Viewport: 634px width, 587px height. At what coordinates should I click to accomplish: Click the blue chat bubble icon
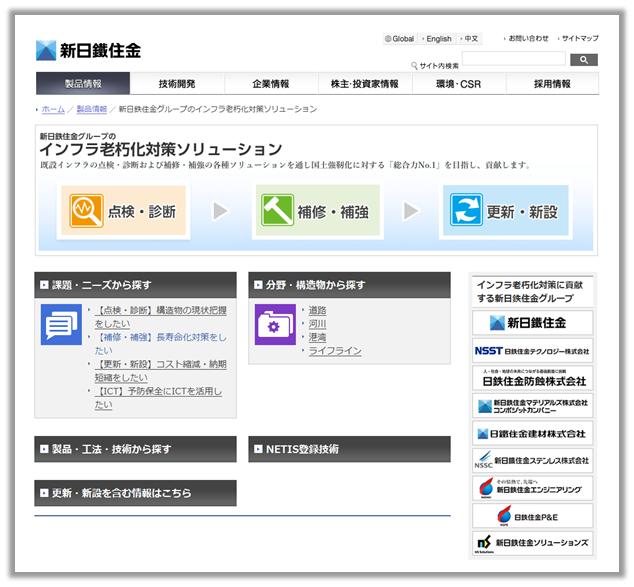61,324
